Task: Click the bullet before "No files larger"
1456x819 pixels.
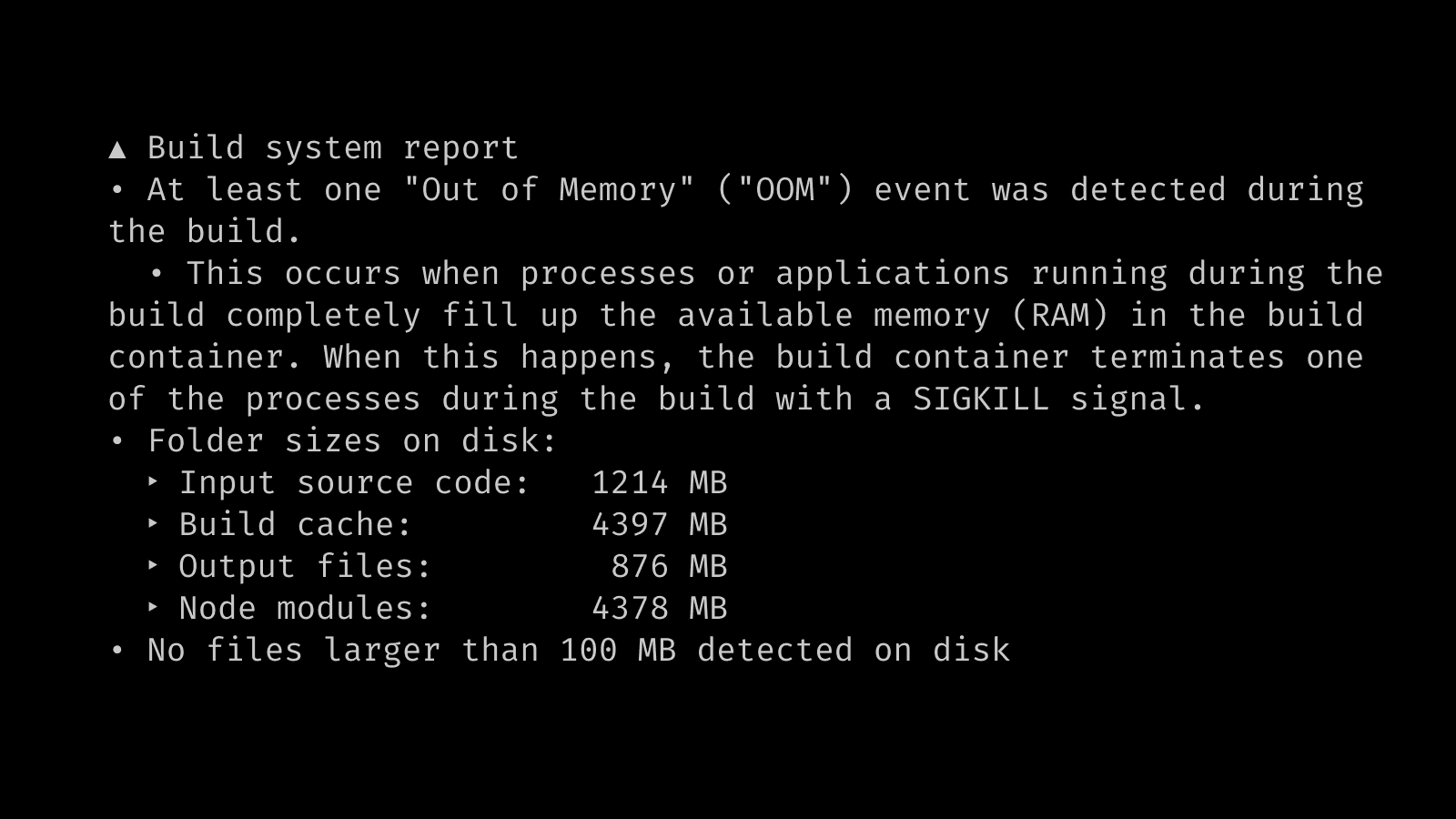Action: coord(117,651)
